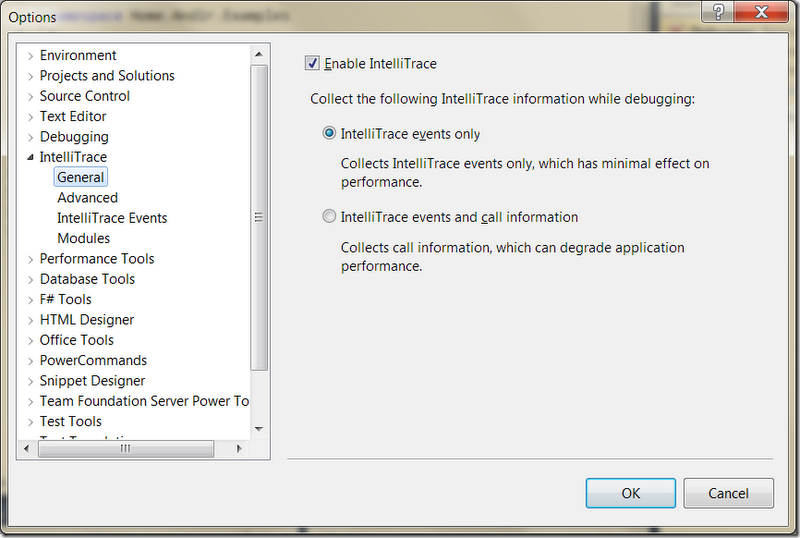Screen dimensions: 800x538
Task: Open the Advanced IntelliTrace page
Action: pos(87,198)
